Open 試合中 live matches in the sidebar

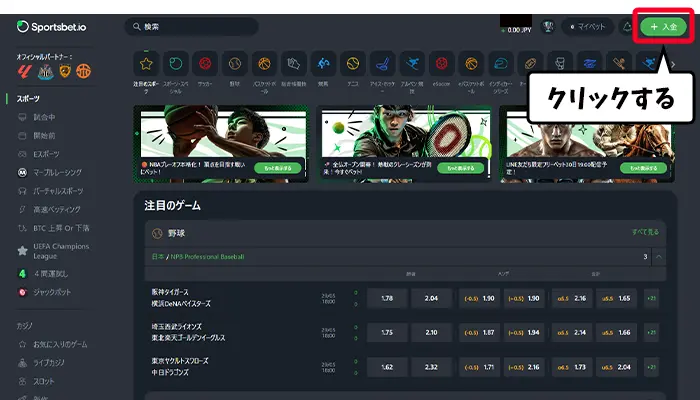[37, 117]
